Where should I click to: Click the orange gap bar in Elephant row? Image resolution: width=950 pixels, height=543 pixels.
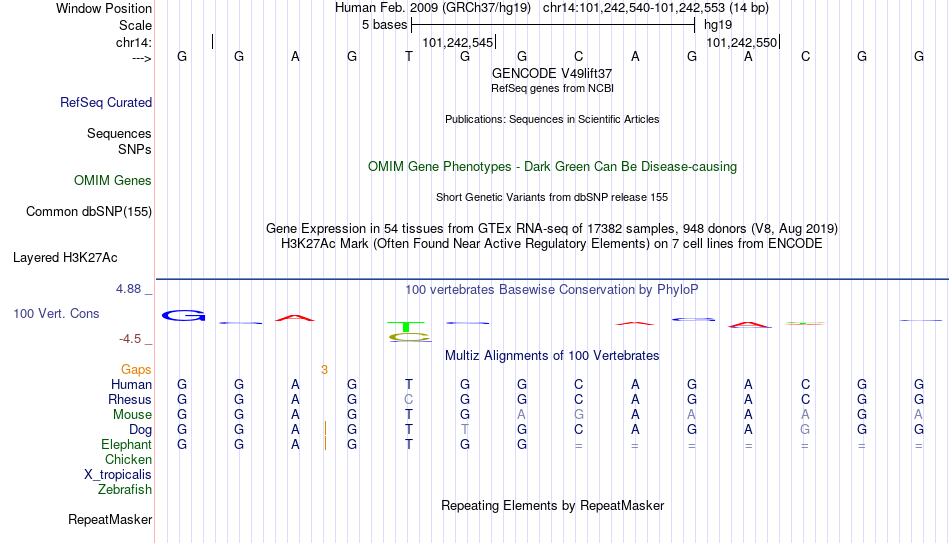(x=325, y=444)
